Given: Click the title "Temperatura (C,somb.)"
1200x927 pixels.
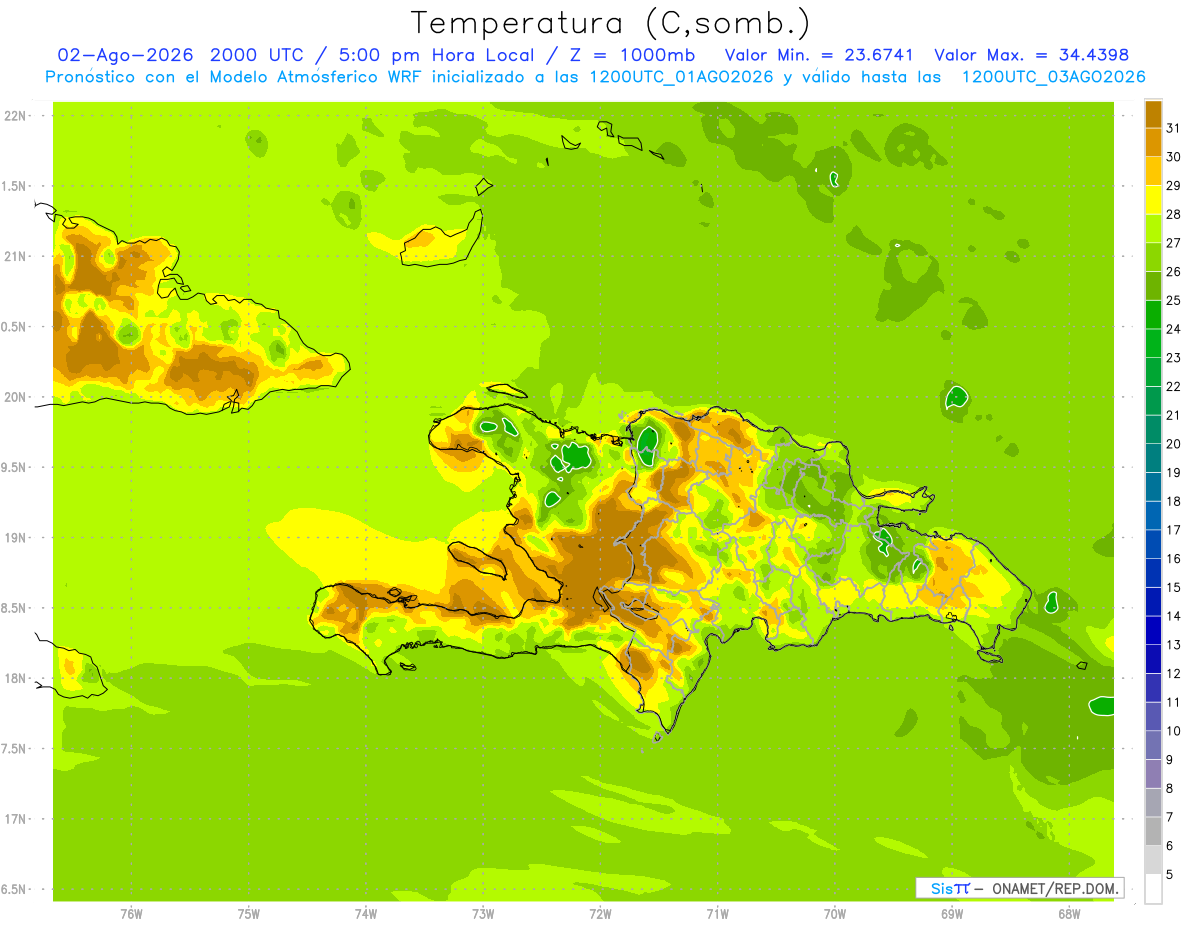Looking at the screenshot, I should coord(610,23).
